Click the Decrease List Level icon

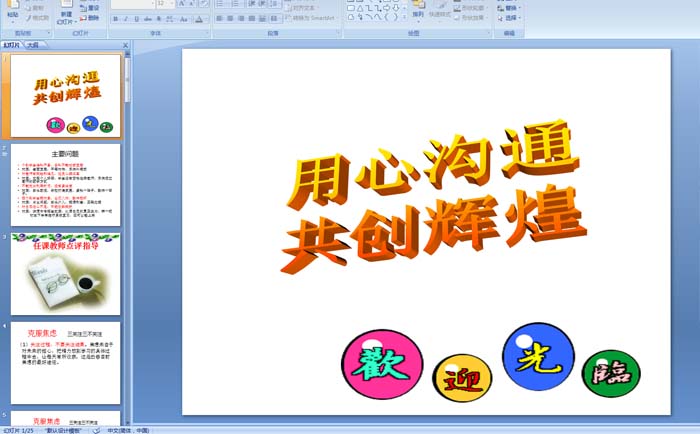(x=252, y=4)
